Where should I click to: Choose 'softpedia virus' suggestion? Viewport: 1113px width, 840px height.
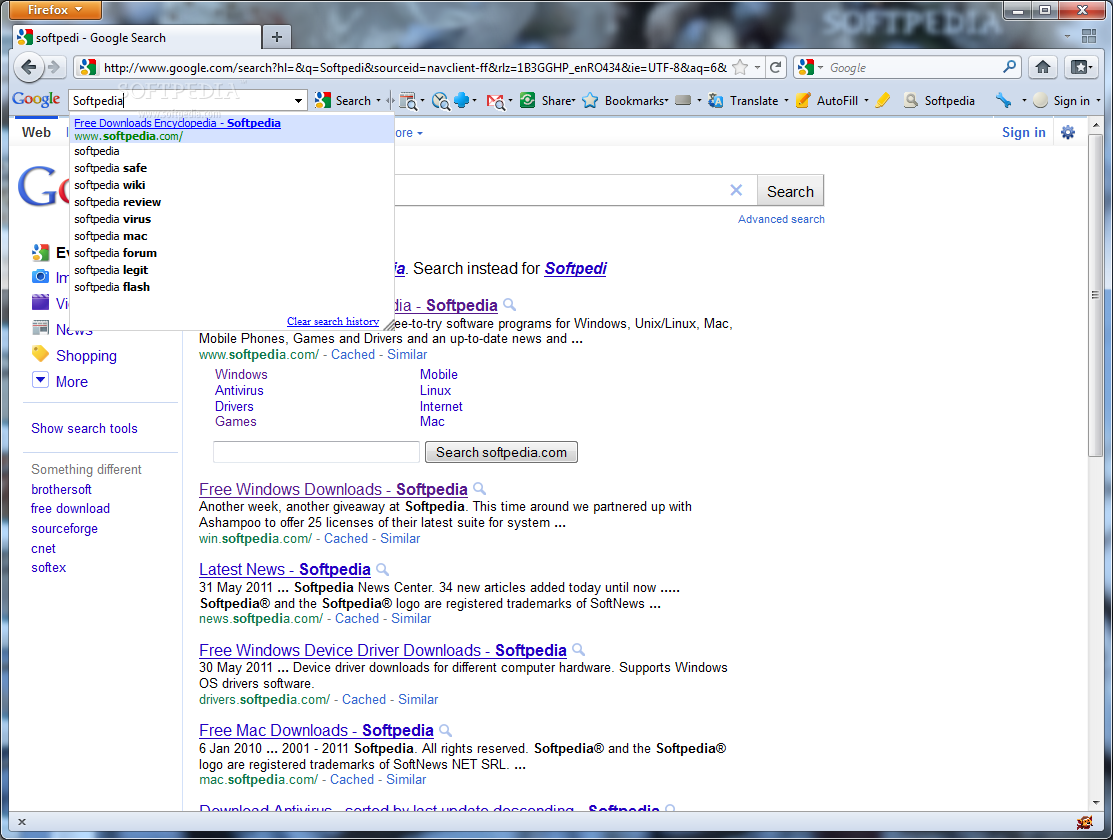point(112,219)
